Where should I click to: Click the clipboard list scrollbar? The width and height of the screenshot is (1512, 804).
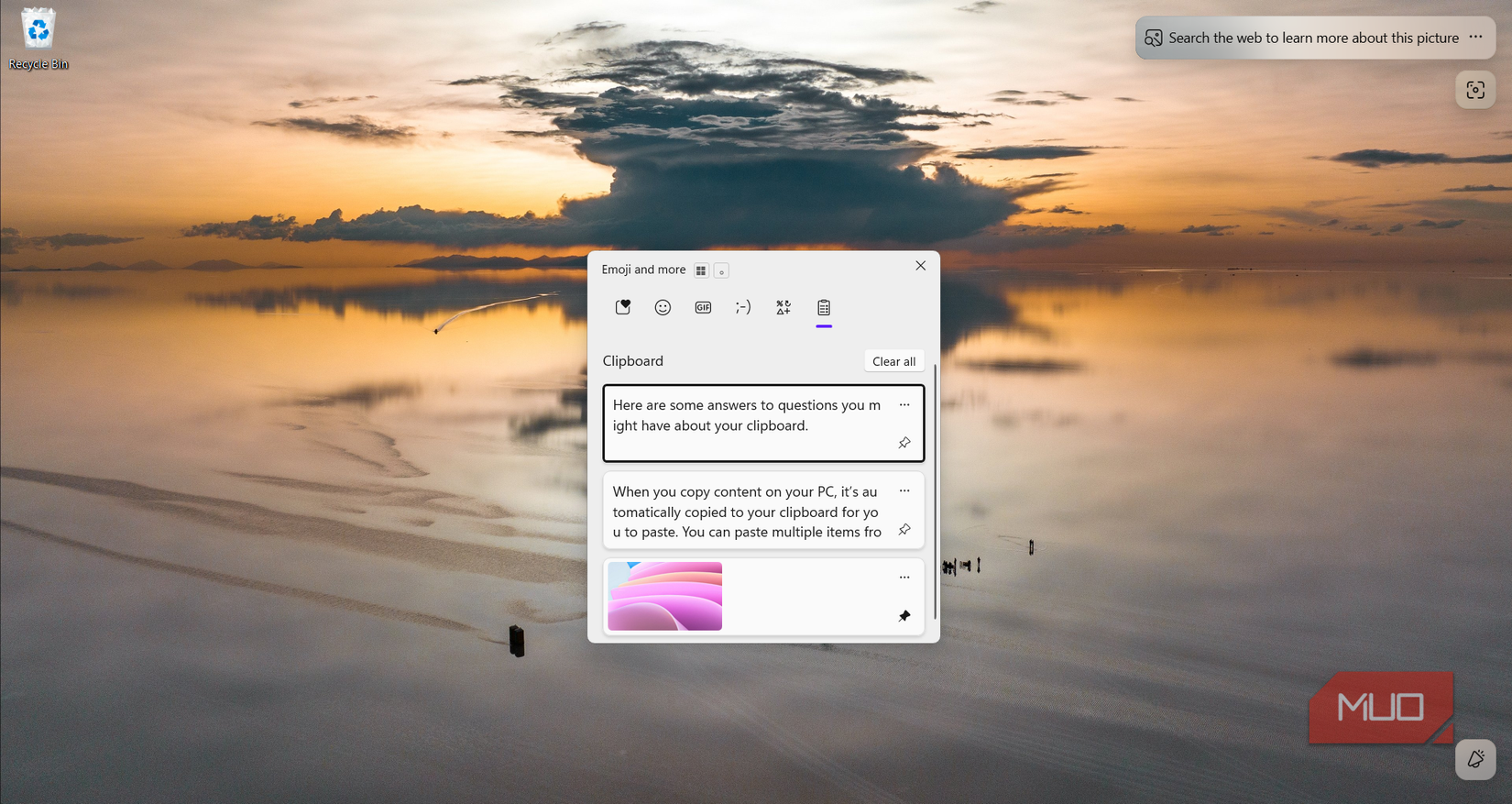point(935,491)
